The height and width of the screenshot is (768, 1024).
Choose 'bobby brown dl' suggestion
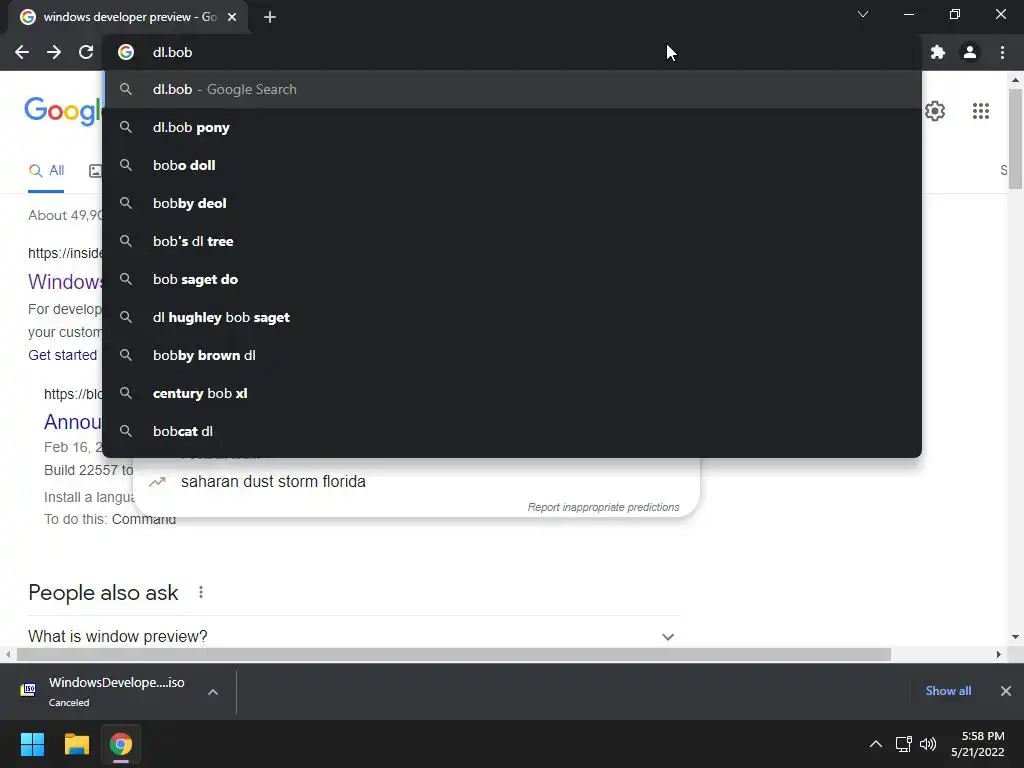[512, 355]
